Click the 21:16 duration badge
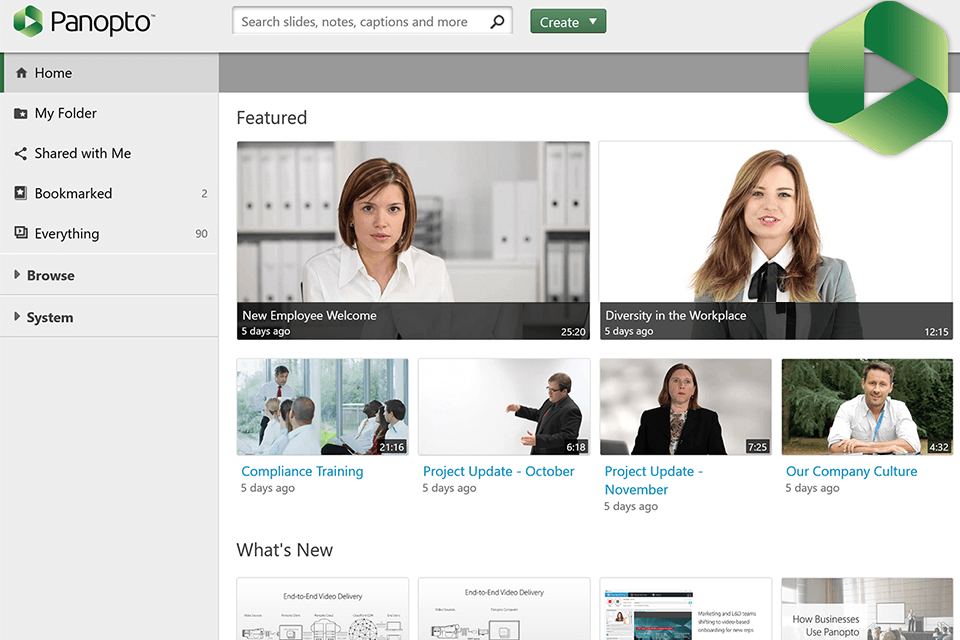 [392, 447]
